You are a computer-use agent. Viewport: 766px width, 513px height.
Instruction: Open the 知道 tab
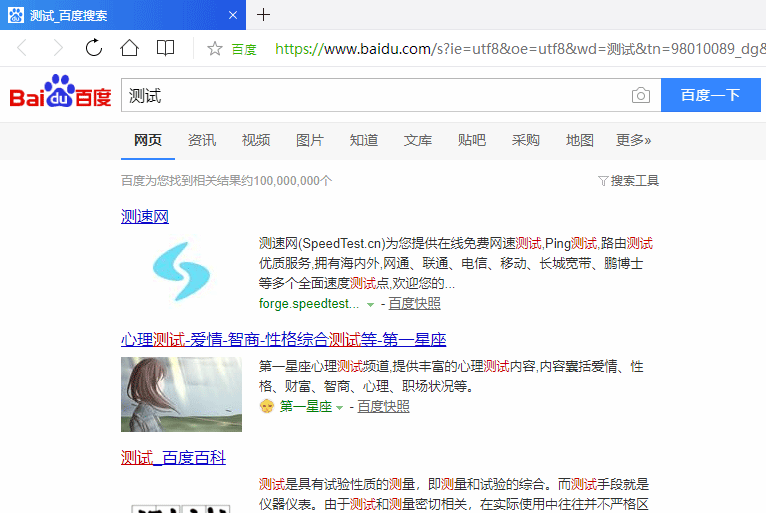363,140
